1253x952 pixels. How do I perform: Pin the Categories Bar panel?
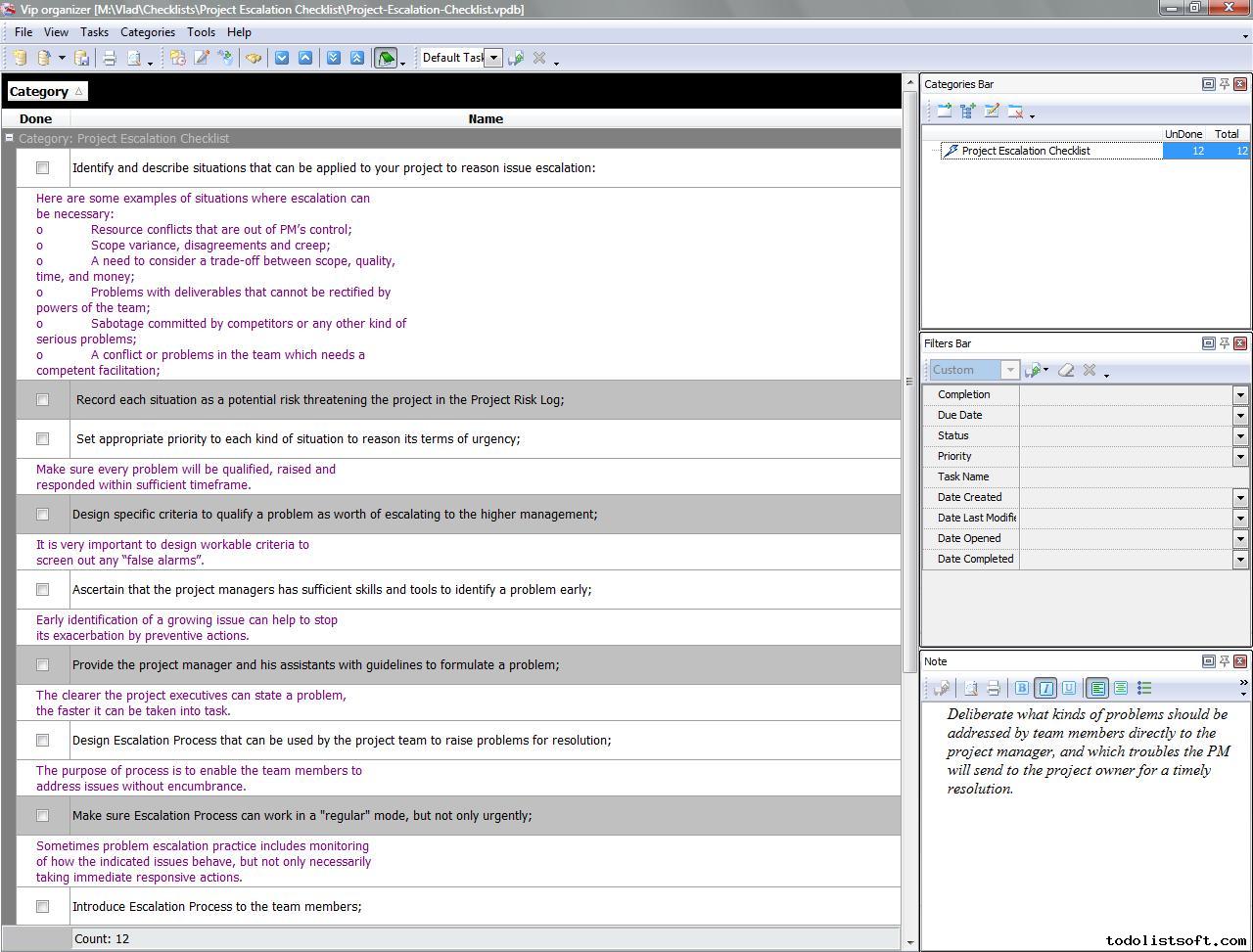point(1224,84)
